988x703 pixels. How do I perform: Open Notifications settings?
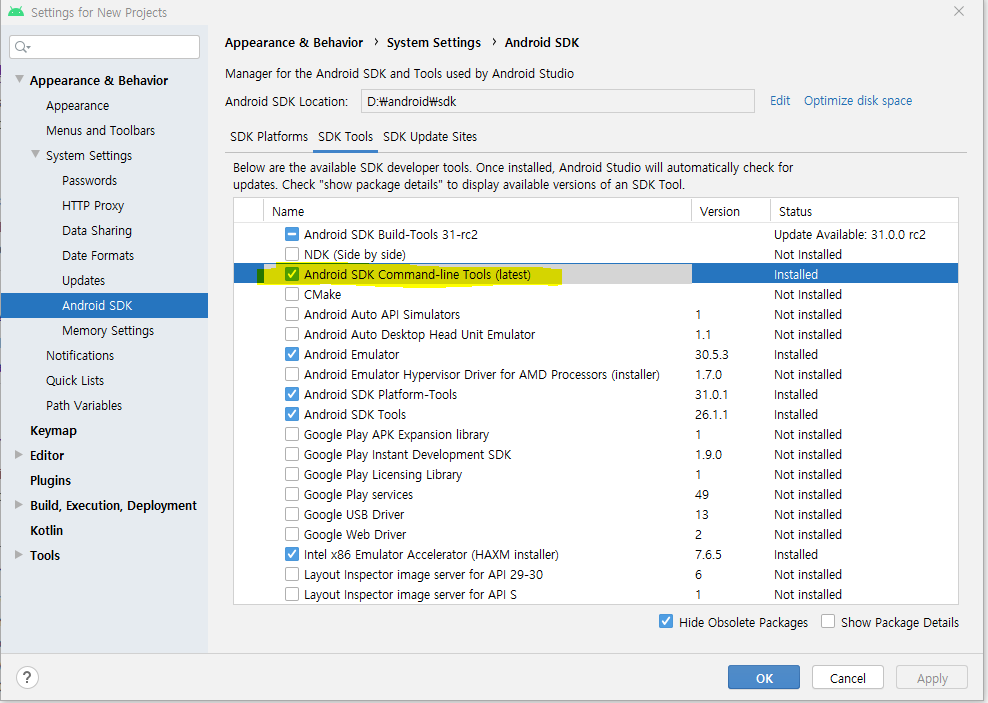pyautogui.click(x=80, y=355)
